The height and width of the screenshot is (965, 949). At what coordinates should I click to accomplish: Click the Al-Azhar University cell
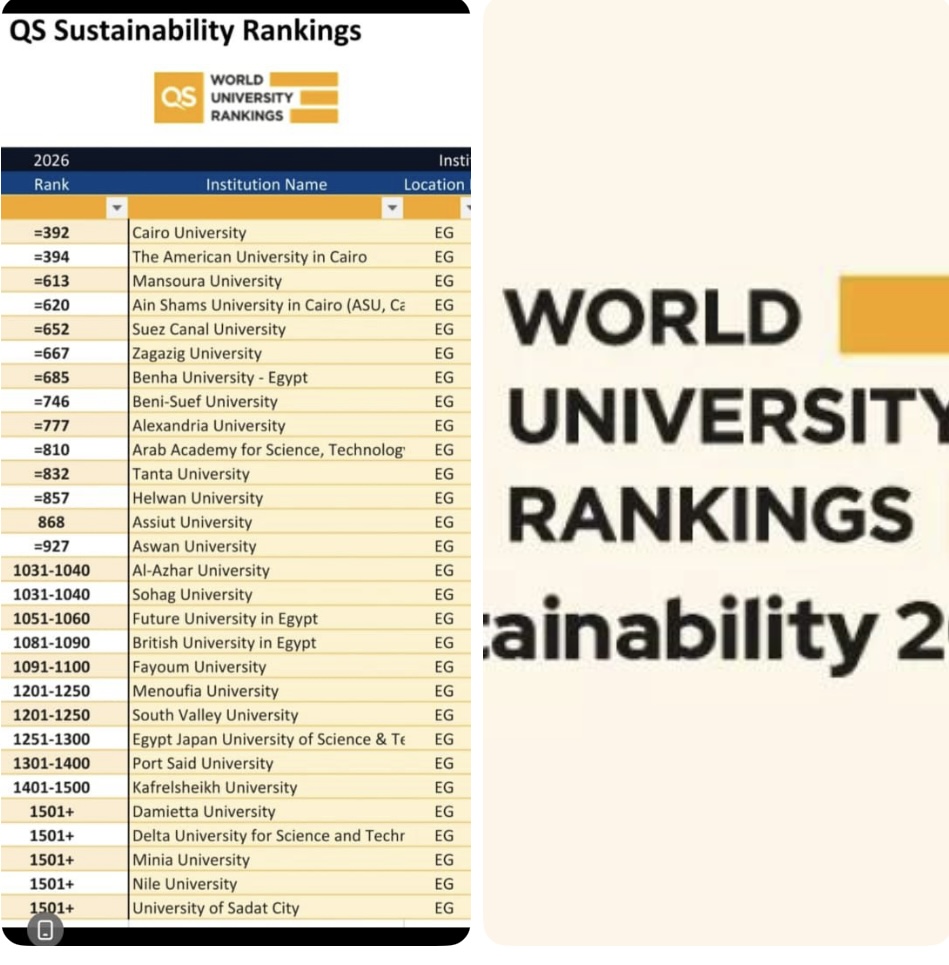tap(201, 570)
